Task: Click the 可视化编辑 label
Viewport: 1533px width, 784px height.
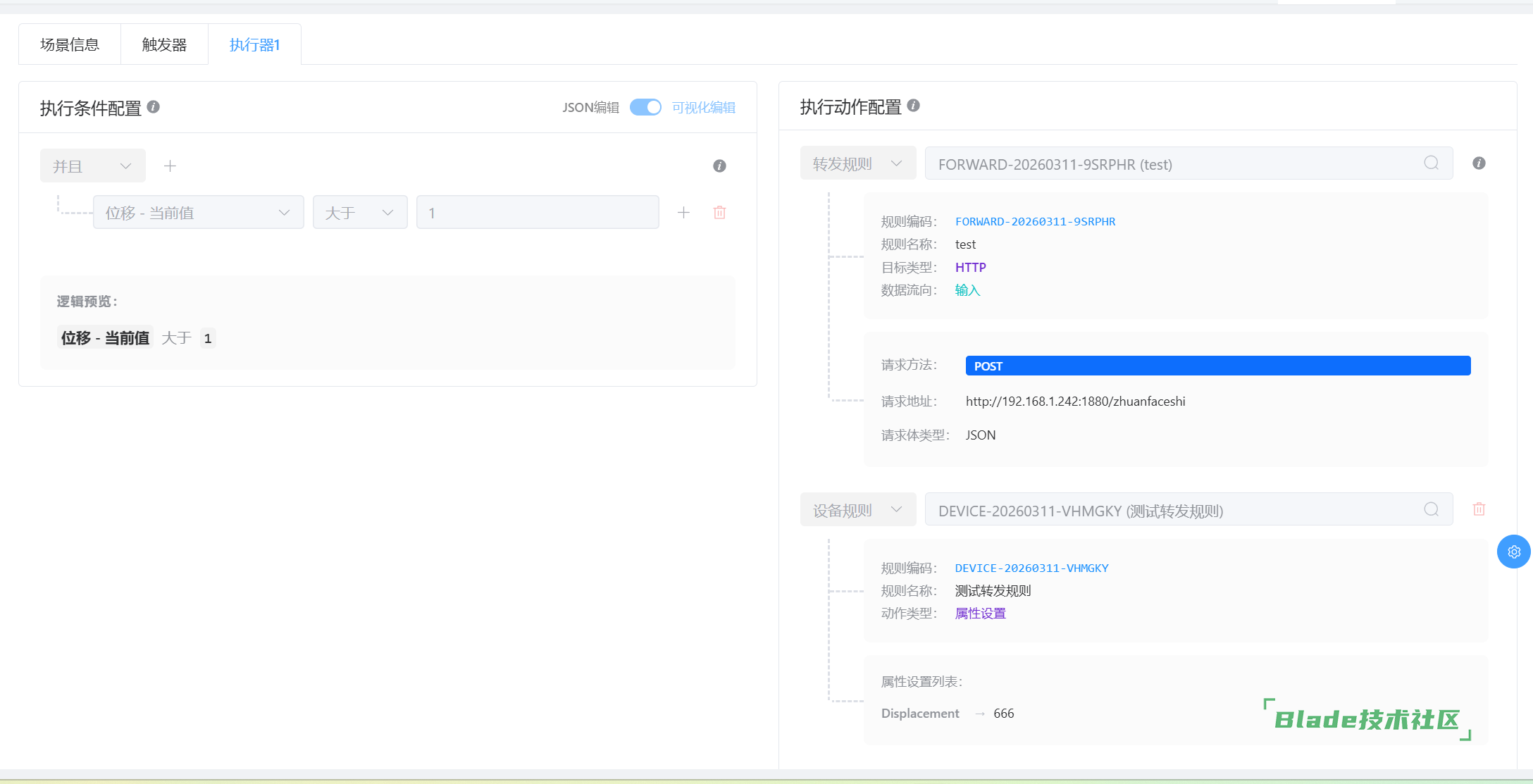Action: [703, 107]
